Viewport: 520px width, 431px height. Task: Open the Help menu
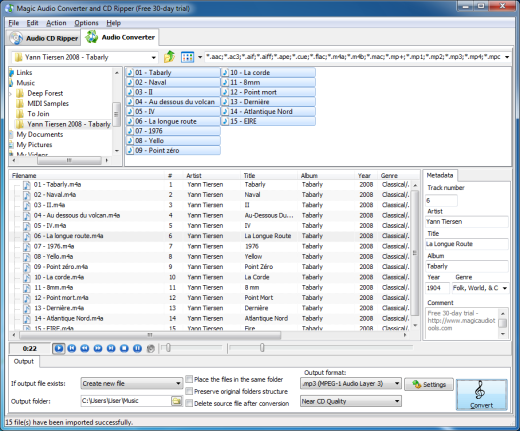[x=114, y=23]
